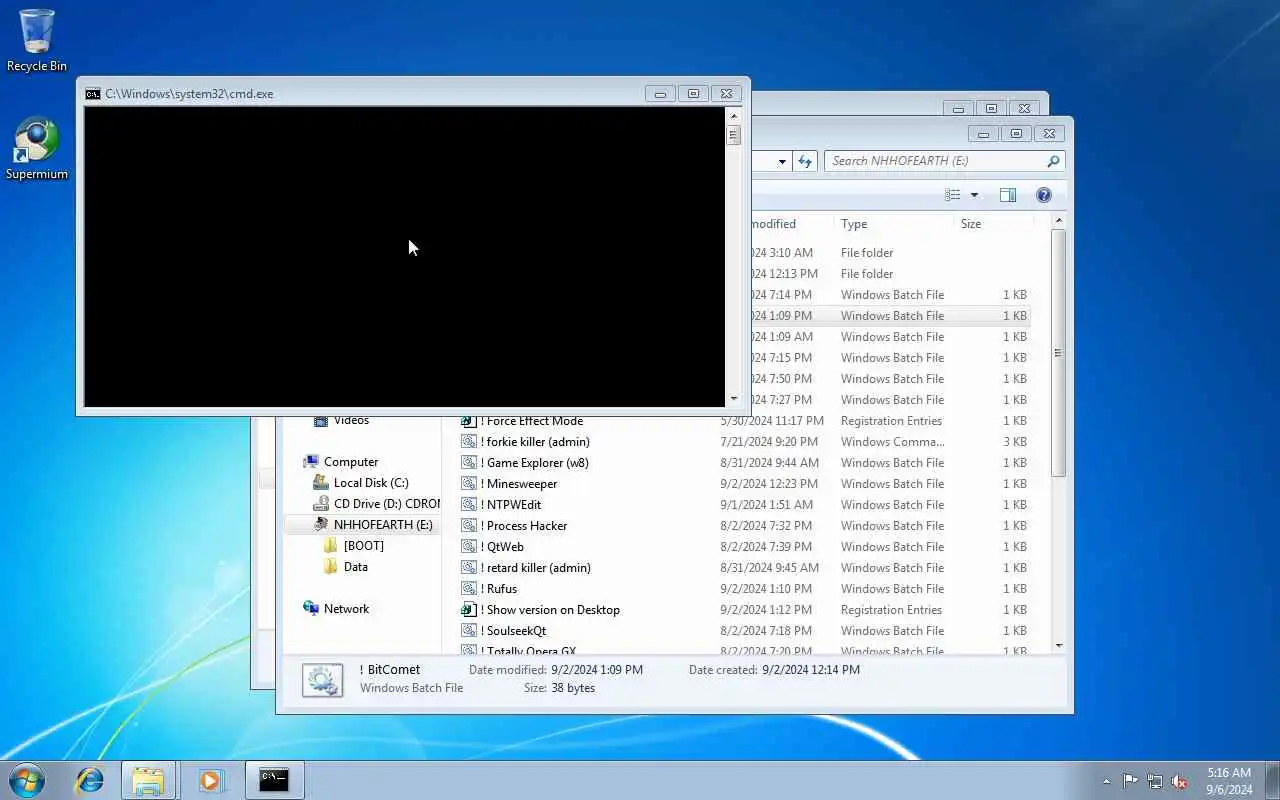The image size is (1280, 800).
Task: Open the 5:16 AM clock
Action: [x=1229, y=781]
